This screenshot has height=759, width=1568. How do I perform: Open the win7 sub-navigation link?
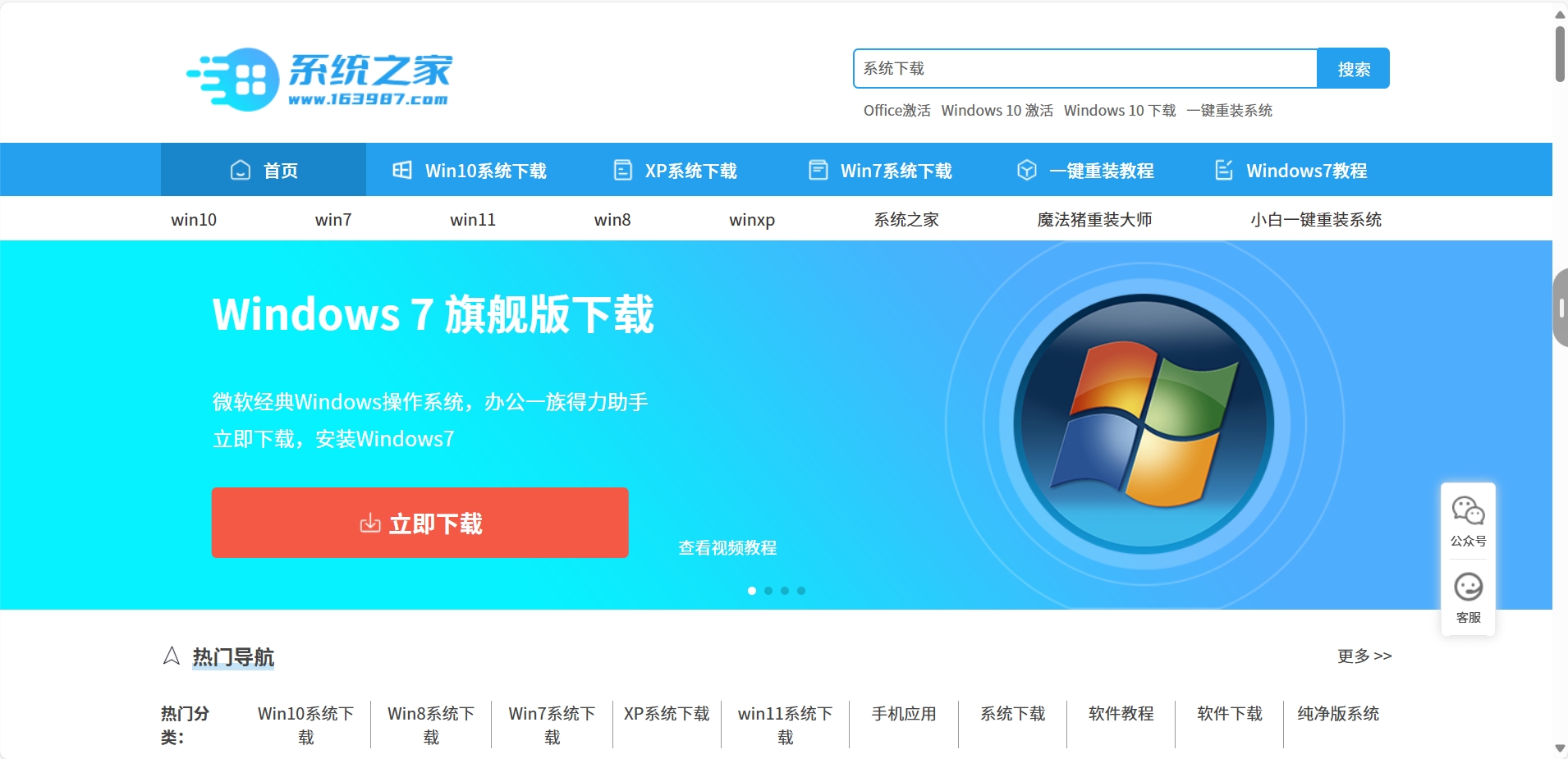point(333,219)
